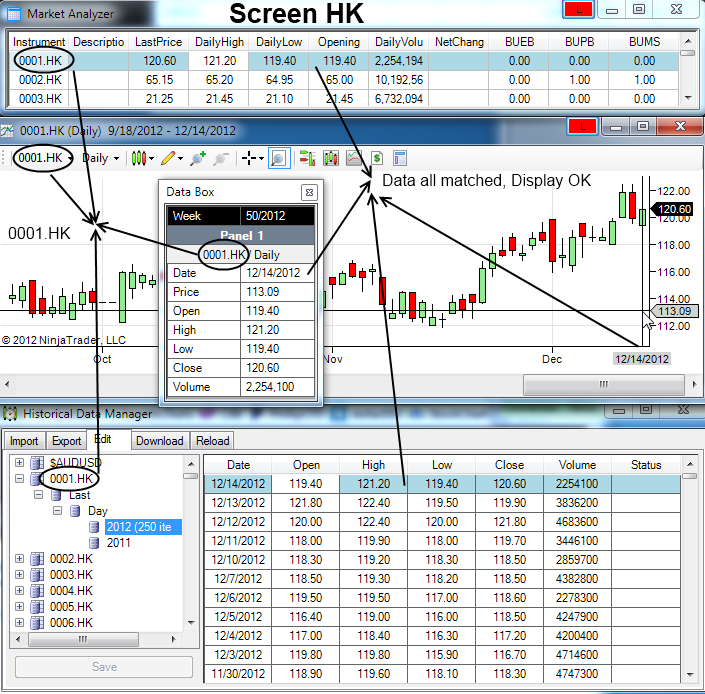Click database icon beside Day node
The height and width of the screenshot is (694, 705).
pyautogui.click(x=75, y=511)
